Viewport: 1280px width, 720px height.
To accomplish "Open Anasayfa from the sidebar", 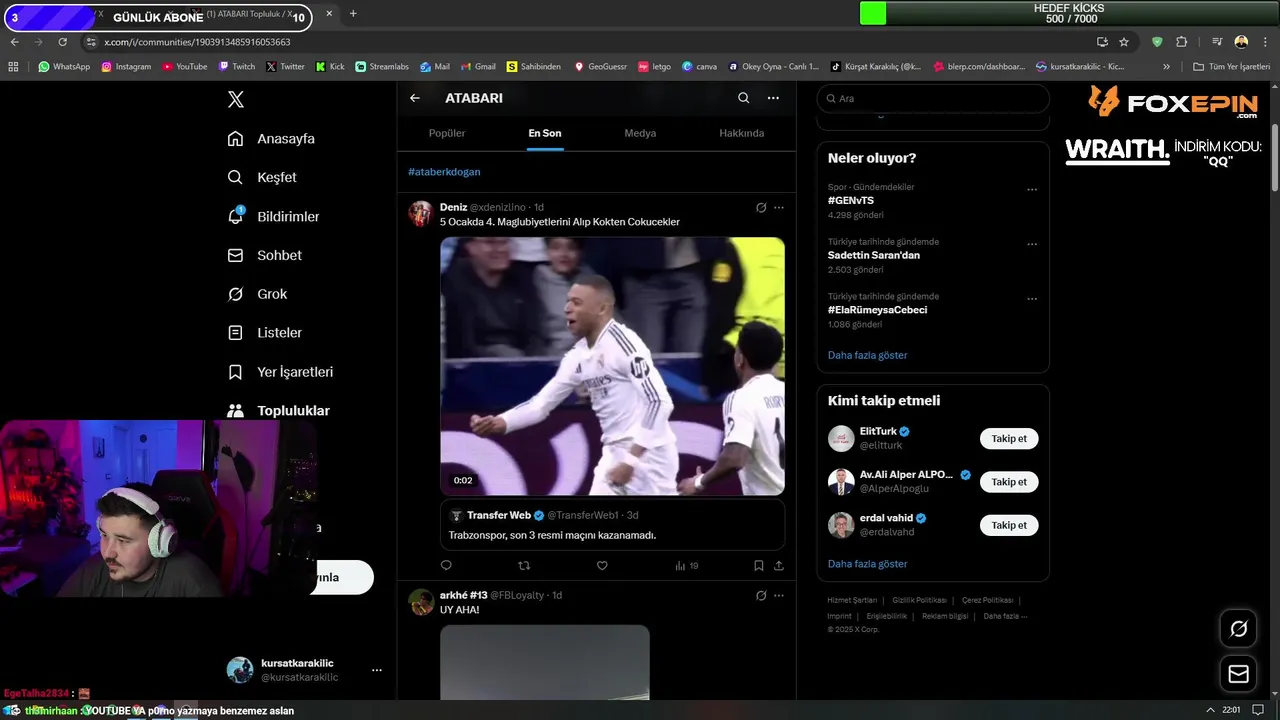I will (271, 139).
